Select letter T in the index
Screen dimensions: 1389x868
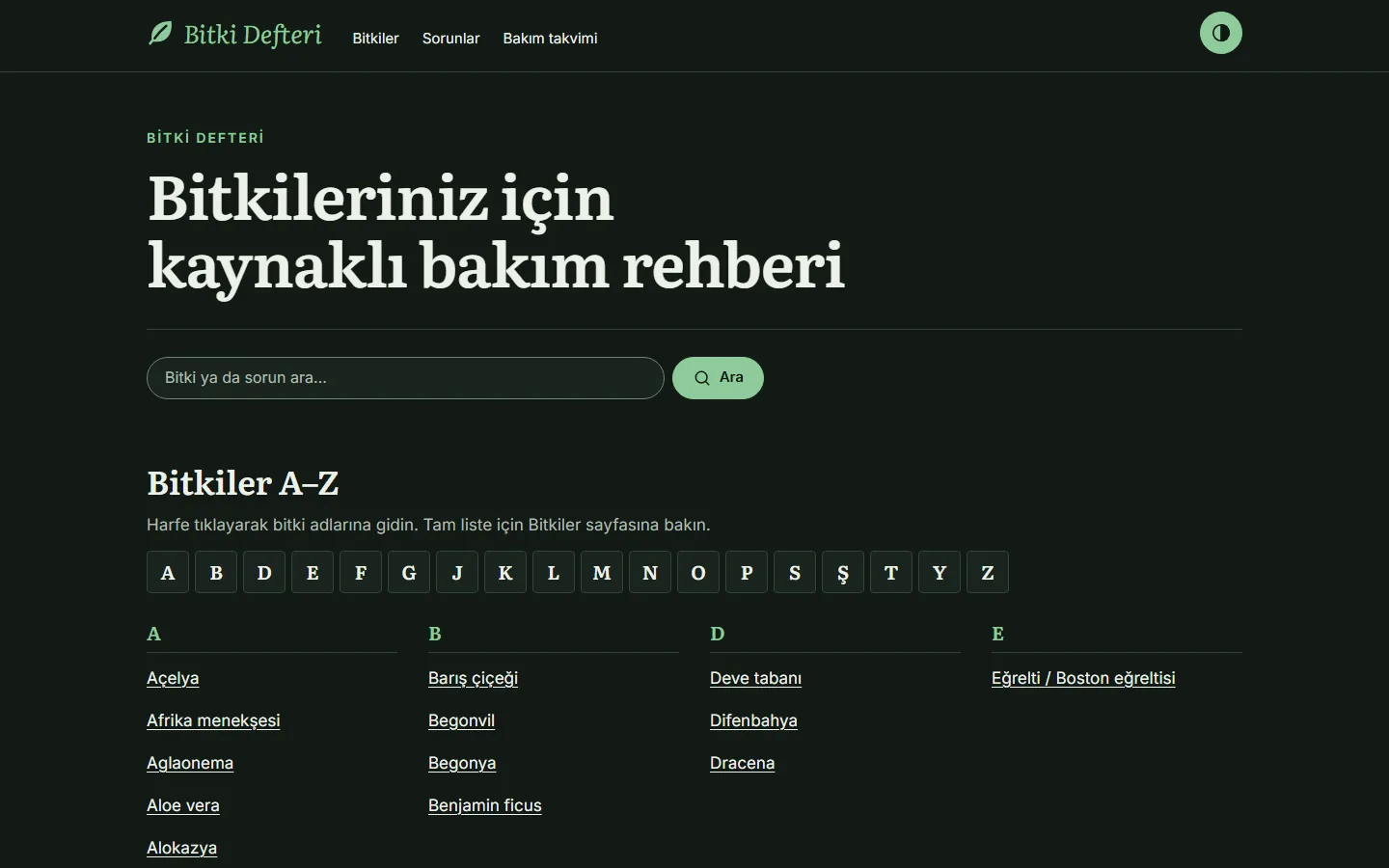coord(891,572)
